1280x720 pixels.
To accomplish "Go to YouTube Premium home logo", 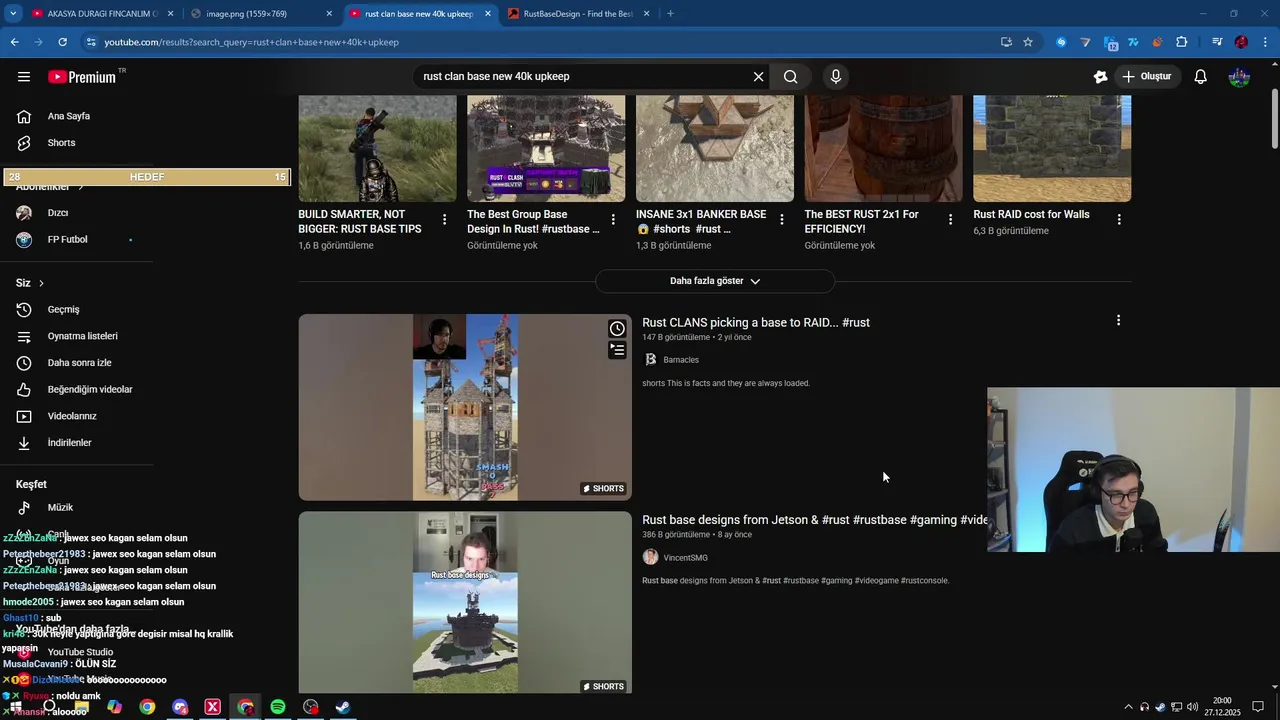I will (82, 77).
